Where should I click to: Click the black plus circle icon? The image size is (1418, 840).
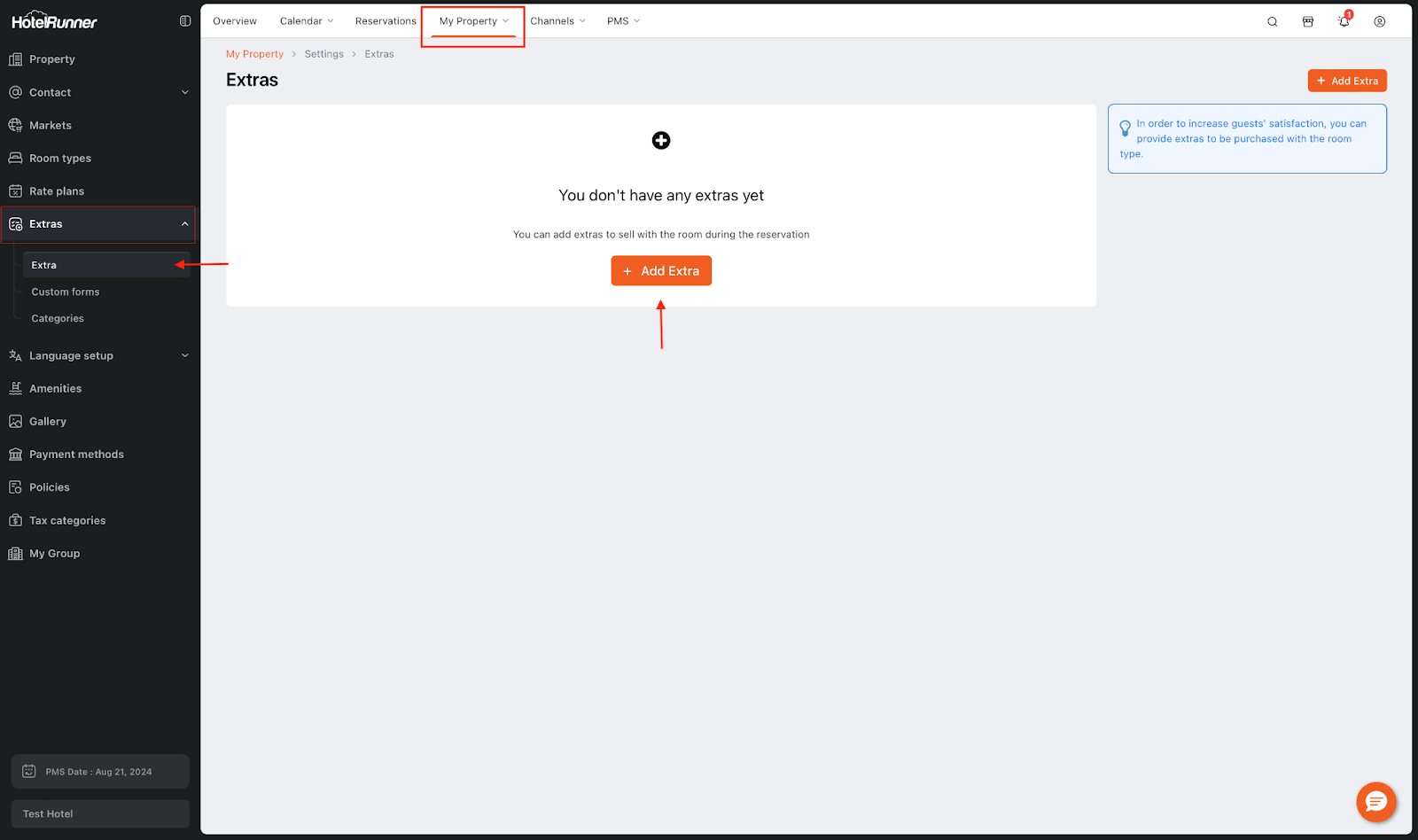661,141
